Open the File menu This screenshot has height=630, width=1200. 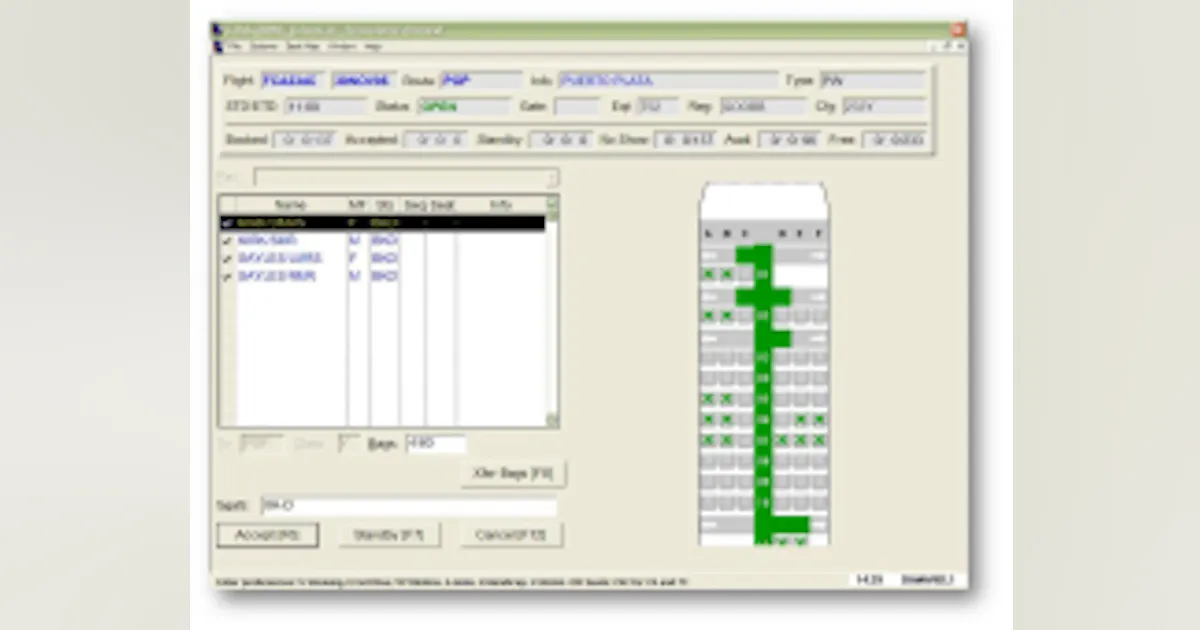pos(233,46)
